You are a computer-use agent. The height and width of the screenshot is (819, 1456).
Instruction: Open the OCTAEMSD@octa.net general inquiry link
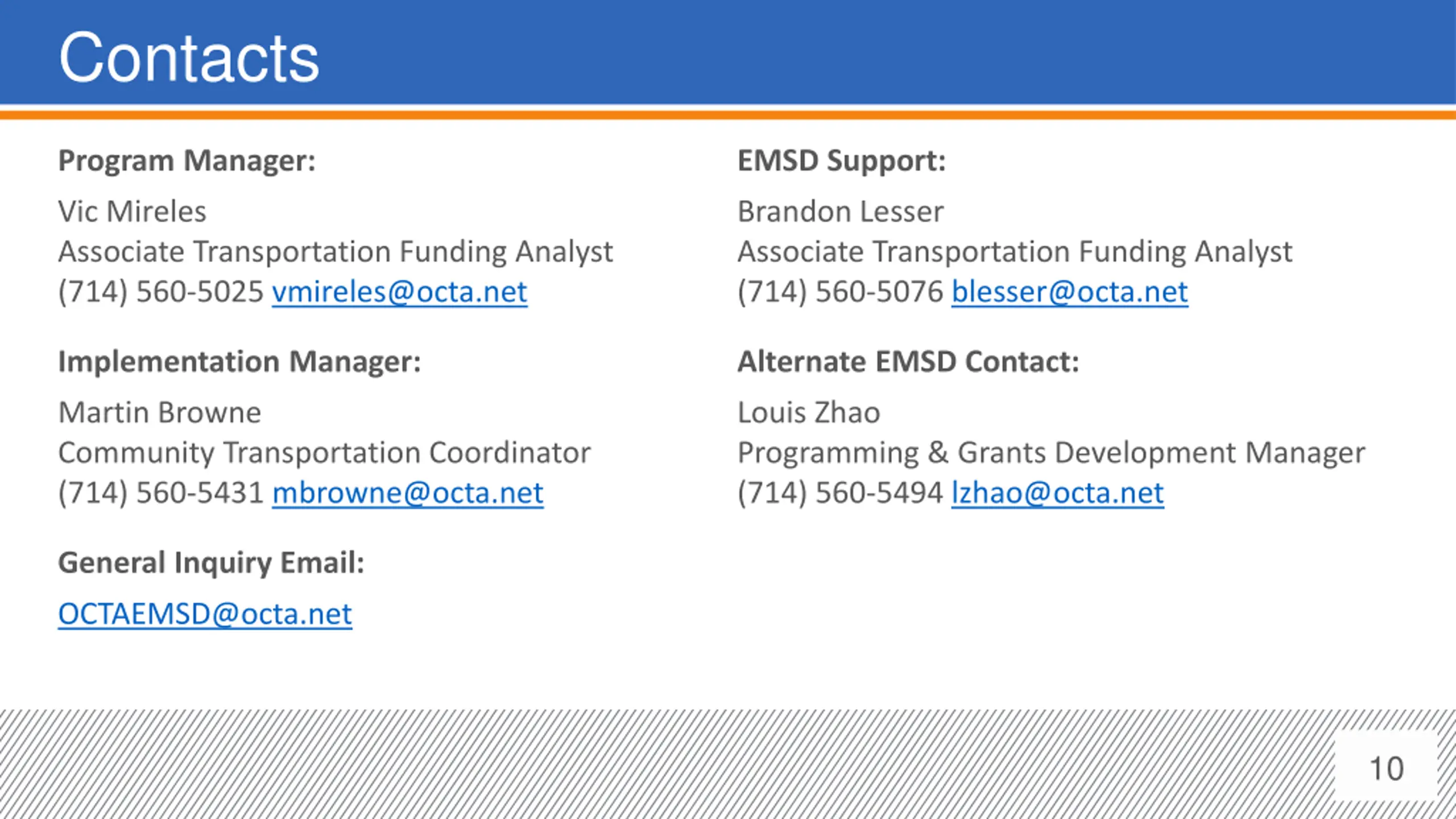[205, 614]
